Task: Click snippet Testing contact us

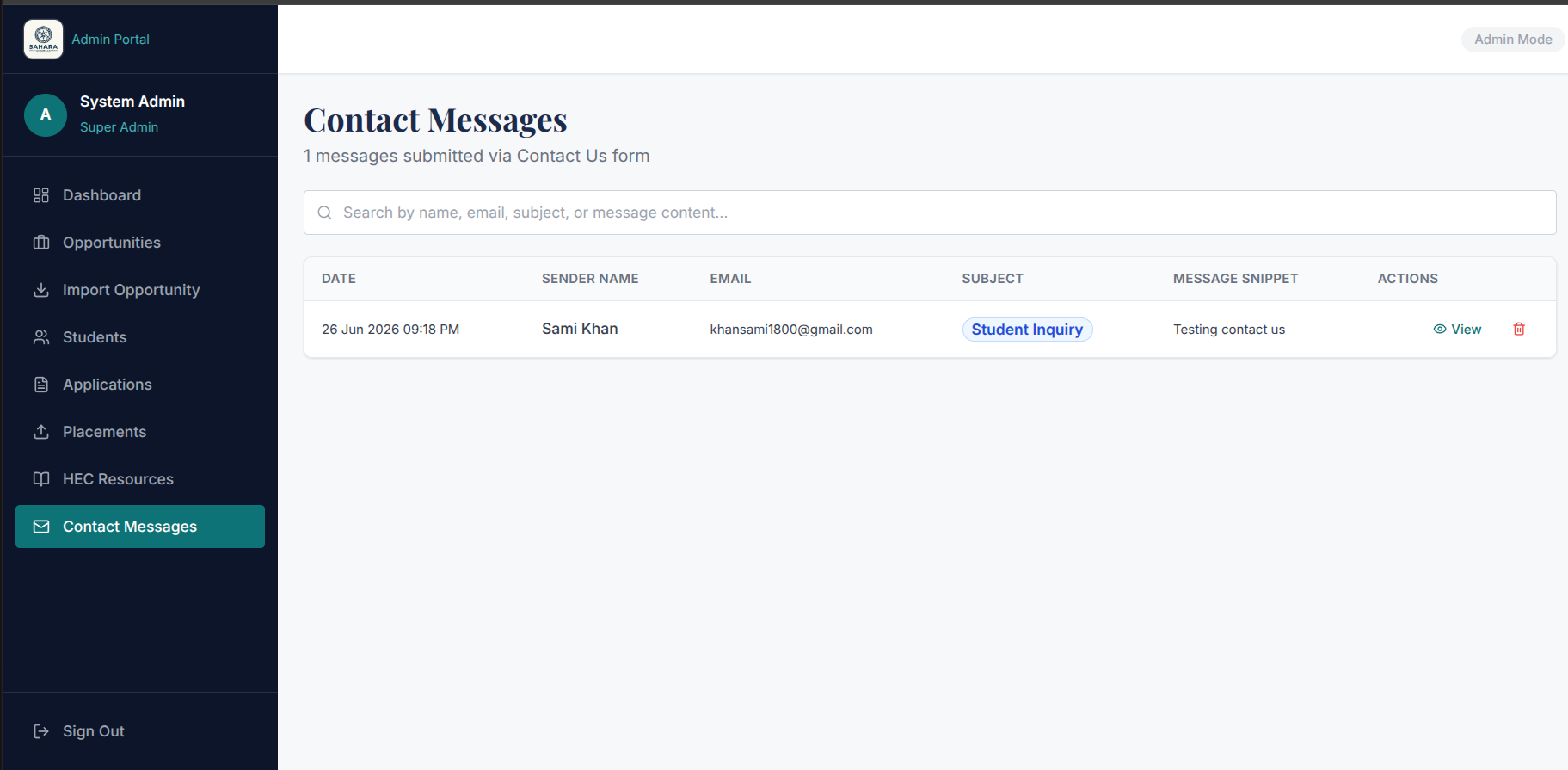Action: click(1229, 330)
